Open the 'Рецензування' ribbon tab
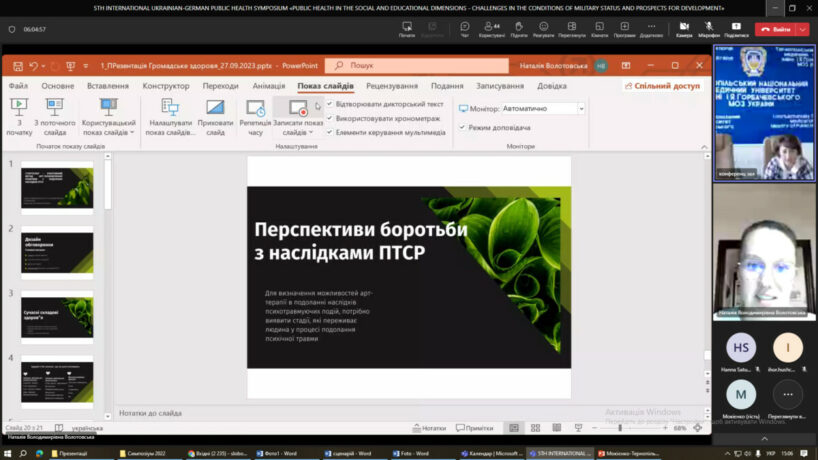 coord(391,86)
